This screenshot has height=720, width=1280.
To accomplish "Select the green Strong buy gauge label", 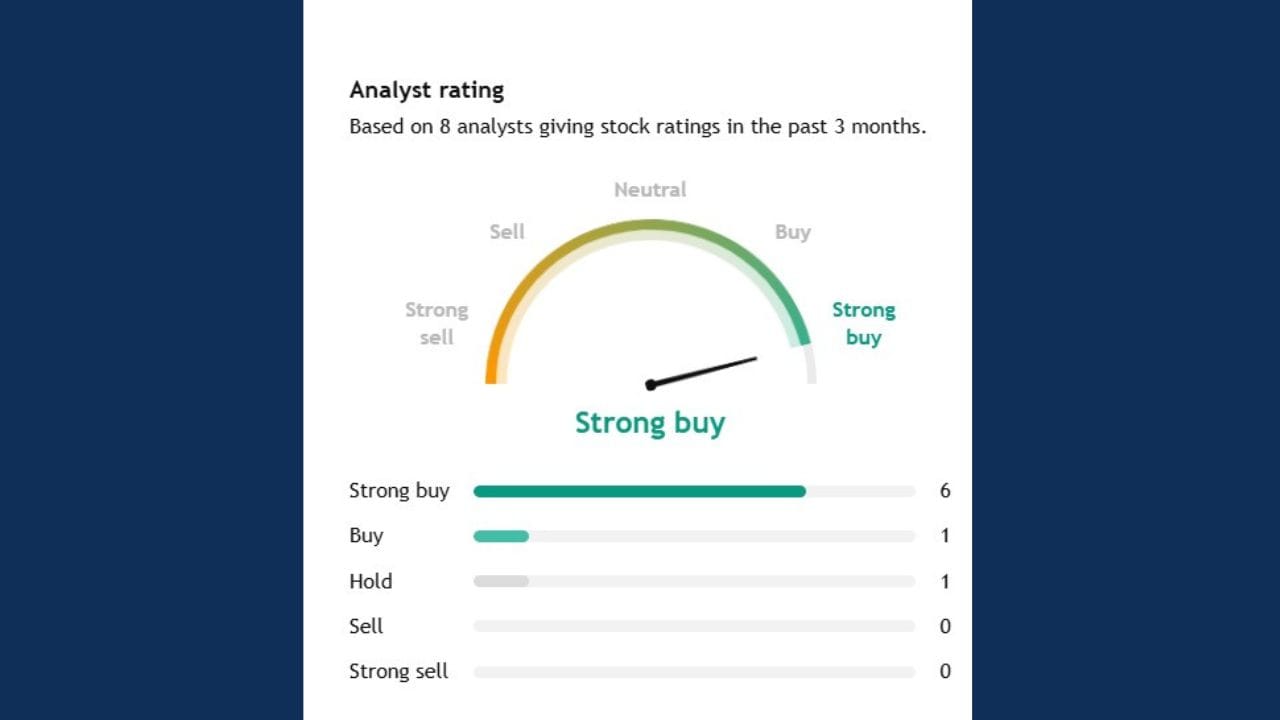I will 863,323.
